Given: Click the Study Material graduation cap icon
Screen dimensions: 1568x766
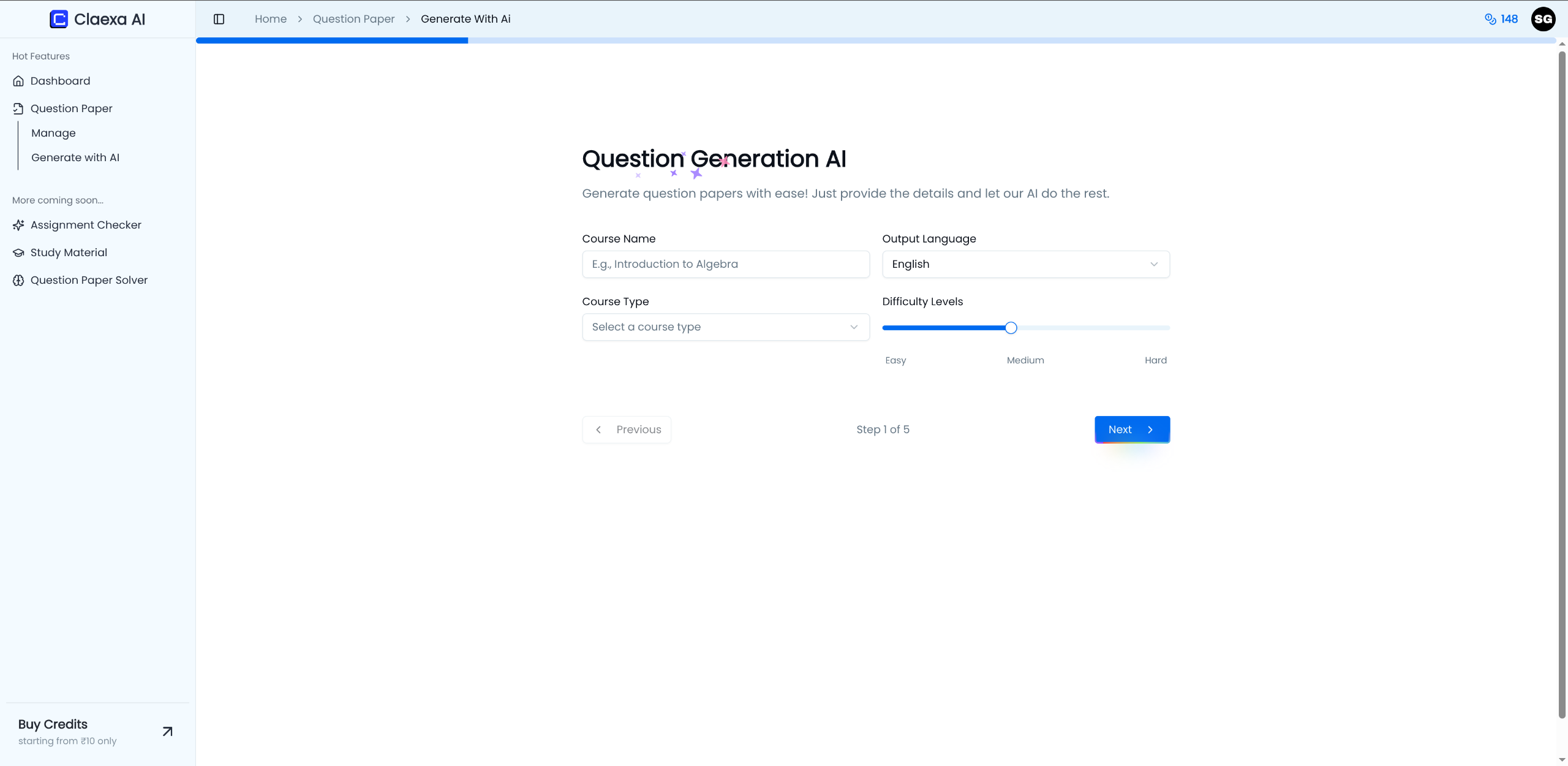Looking at the screenshot, I should click(x=18, y=252).
